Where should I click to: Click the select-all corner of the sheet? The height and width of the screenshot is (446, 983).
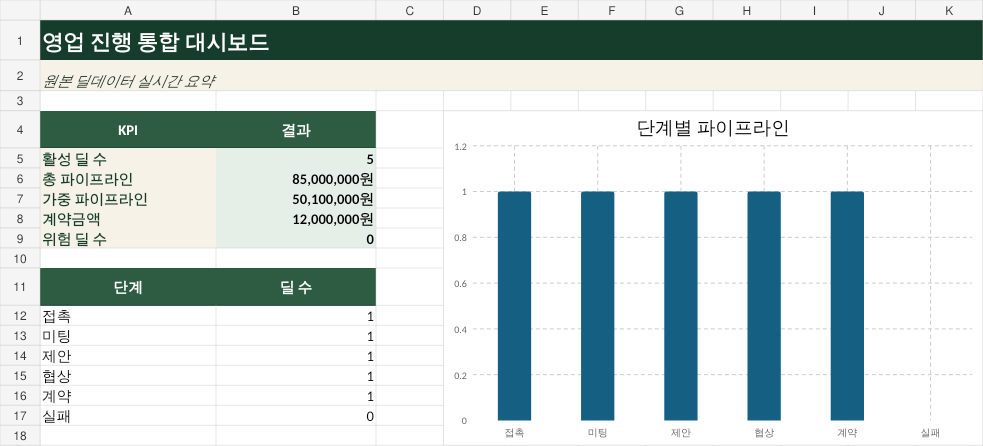click(20, 10)
